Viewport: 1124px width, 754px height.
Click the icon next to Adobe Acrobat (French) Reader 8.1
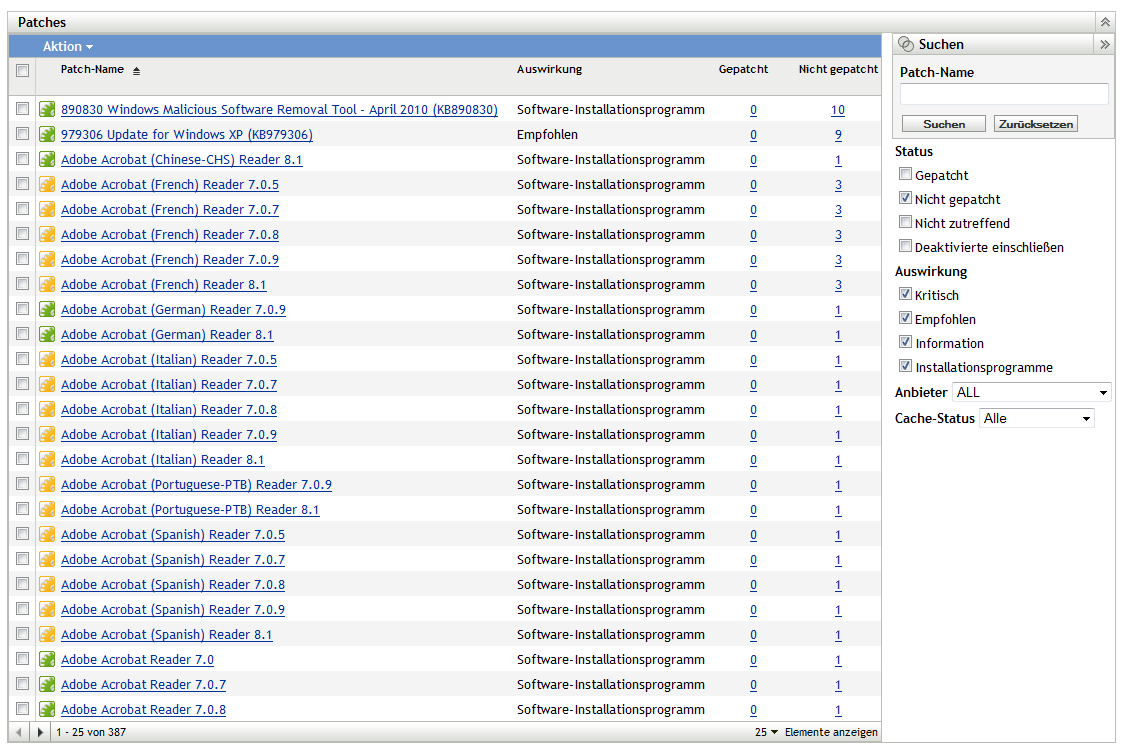point(47,285)
